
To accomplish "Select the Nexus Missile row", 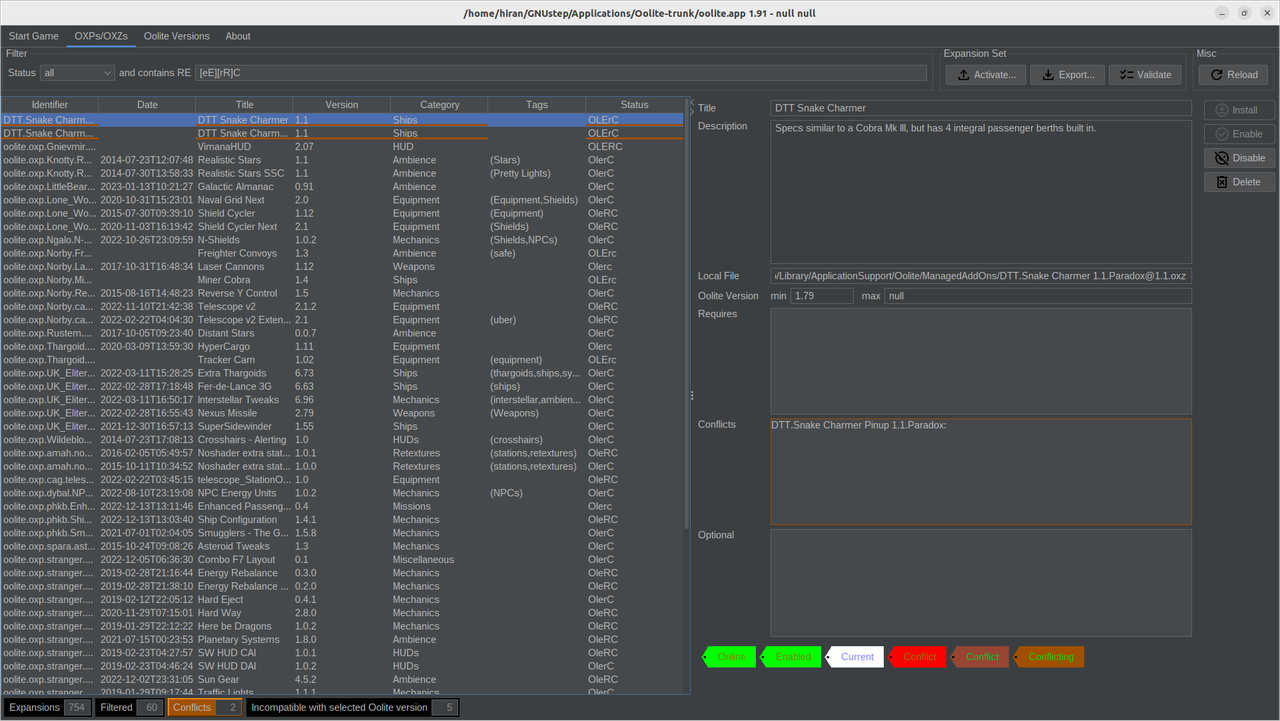I will pyautogui.click(x=342, y=413).
